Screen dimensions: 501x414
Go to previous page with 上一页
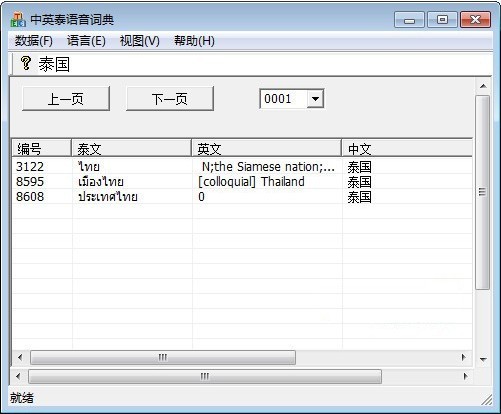click(66, 99)
